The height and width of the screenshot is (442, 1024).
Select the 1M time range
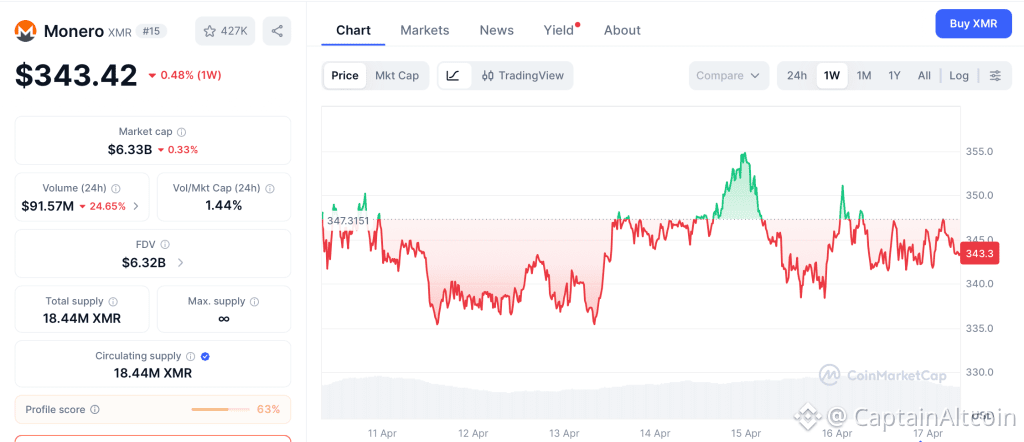[x=864, y=76]
